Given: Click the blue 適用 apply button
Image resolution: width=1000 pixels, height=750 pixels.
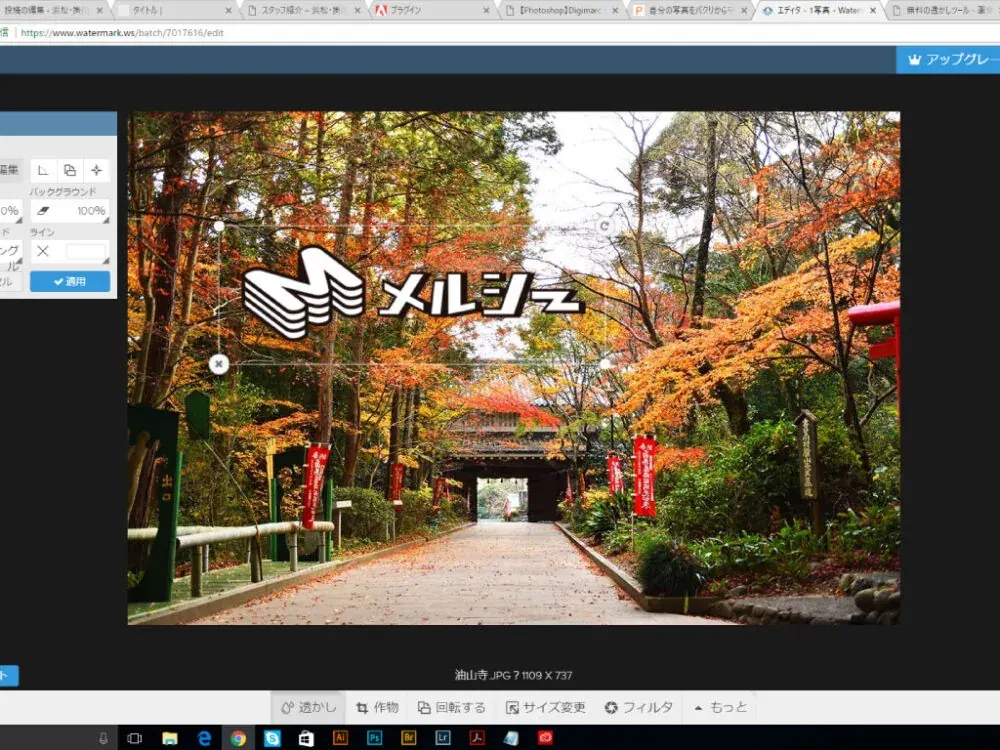Looking at the screenshot, I should coord(70,281).
